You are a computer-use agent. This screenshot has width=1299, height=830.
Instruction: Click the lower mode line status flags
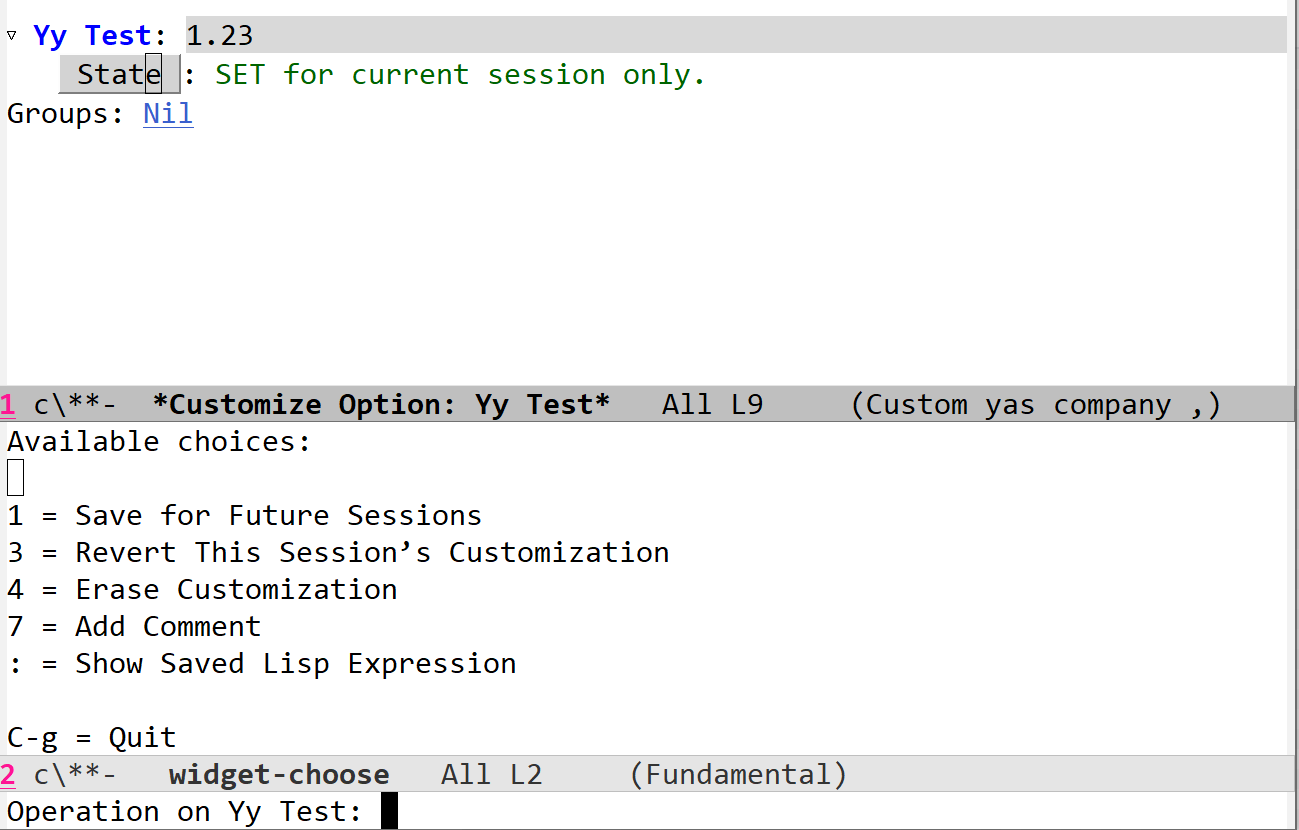(x=75, y=775)
